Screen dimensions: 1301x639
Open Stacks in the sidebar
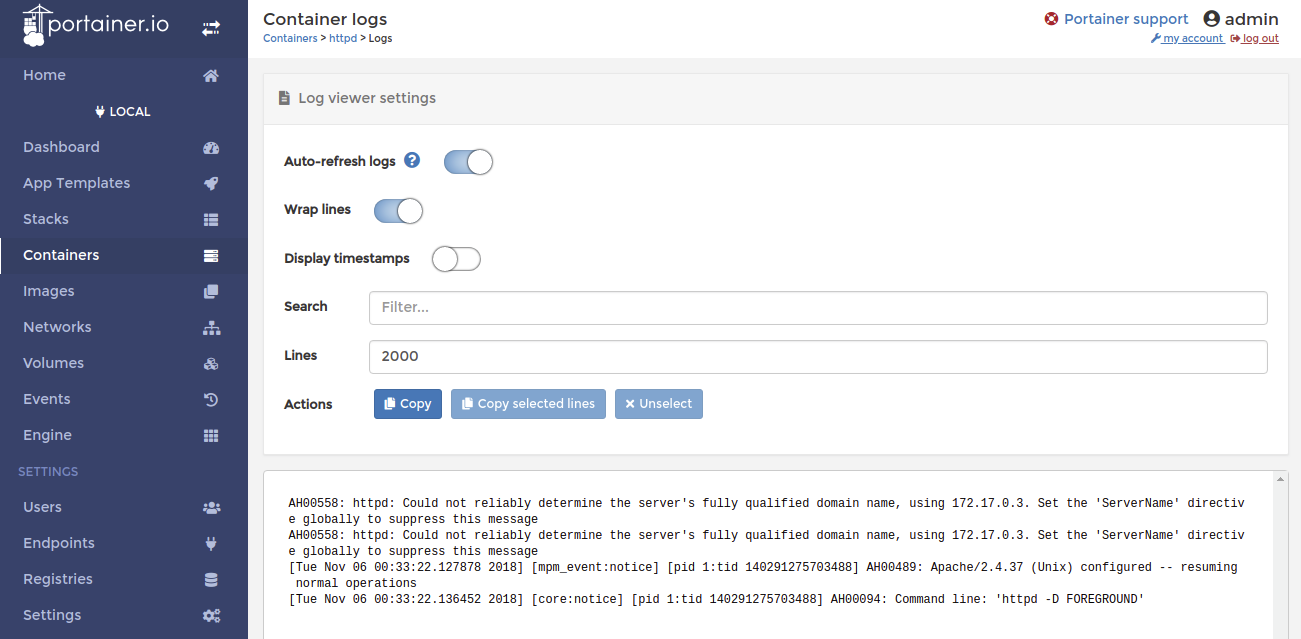[x=46, y=219]
